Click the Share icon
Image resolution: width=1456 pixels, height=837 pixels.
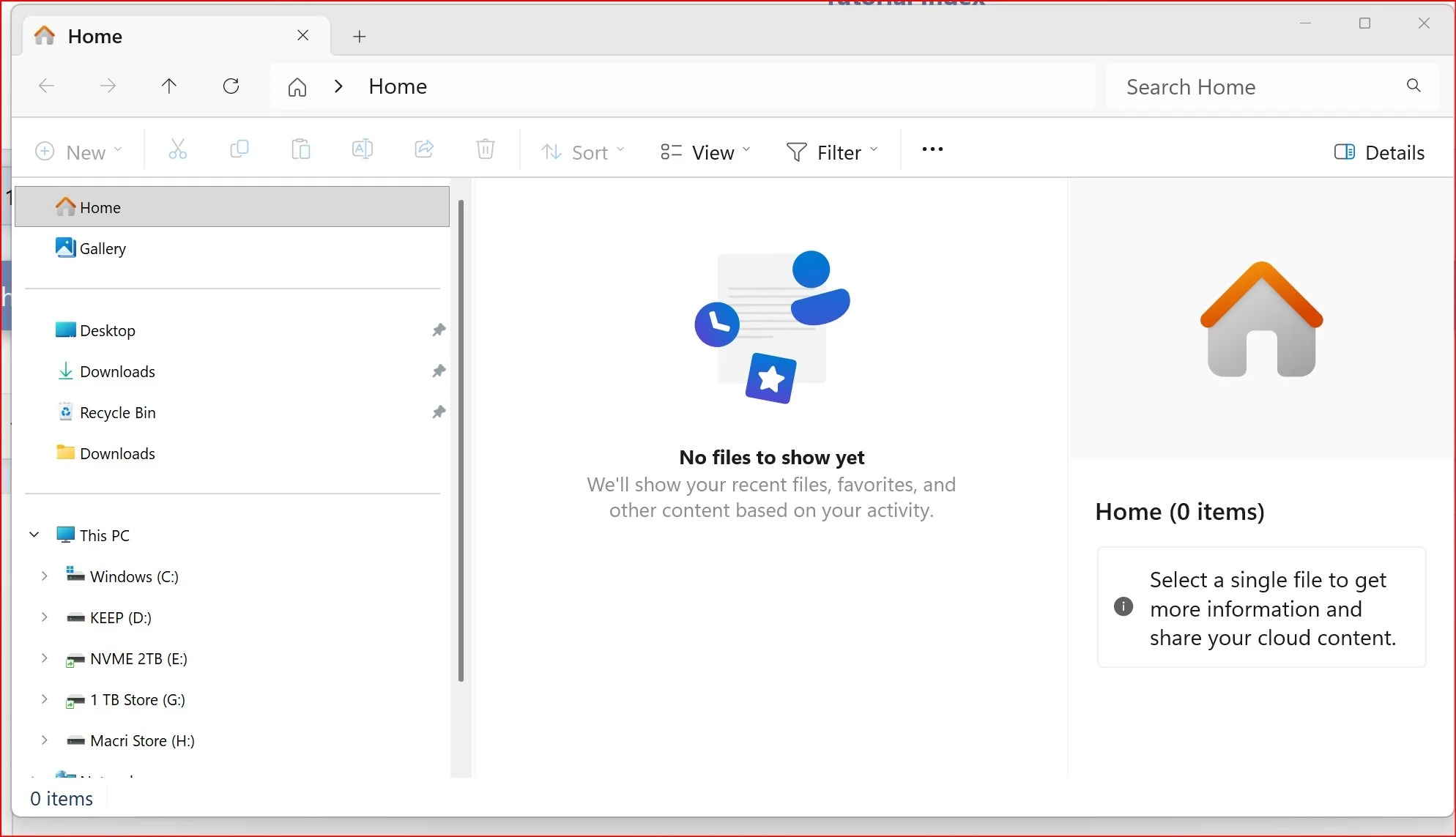424,150
